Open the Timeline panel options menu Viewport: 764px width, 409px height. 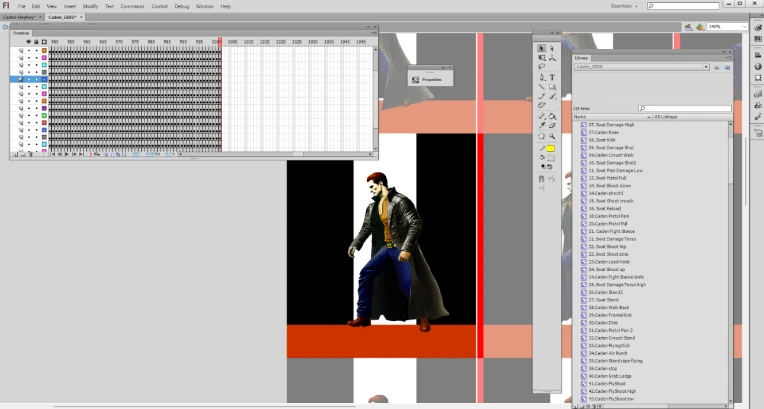coord(374,33)
